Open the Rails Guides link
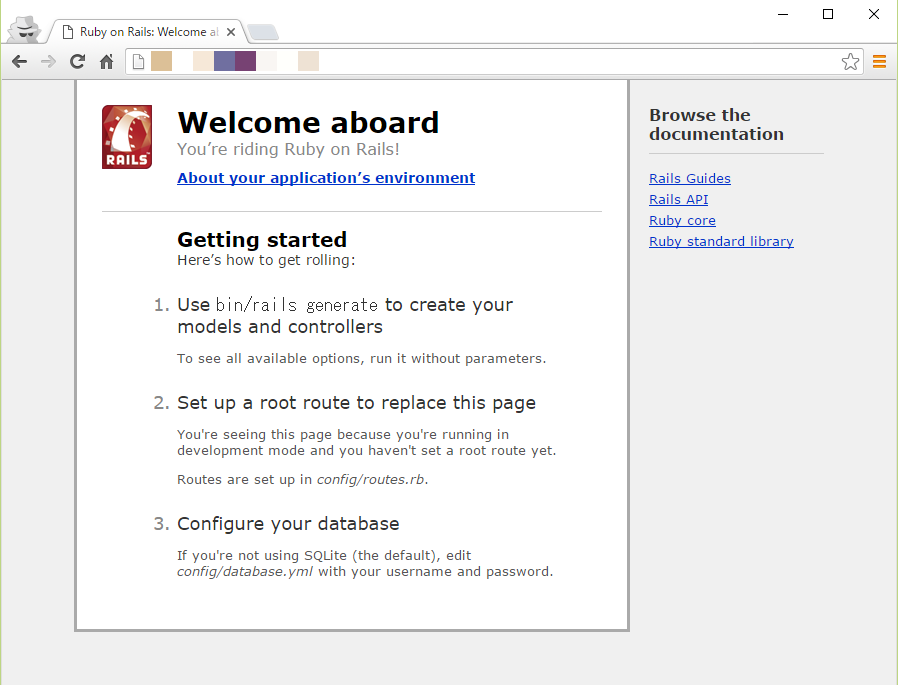The height and width of the screenshot is (685, 898). 690,179
